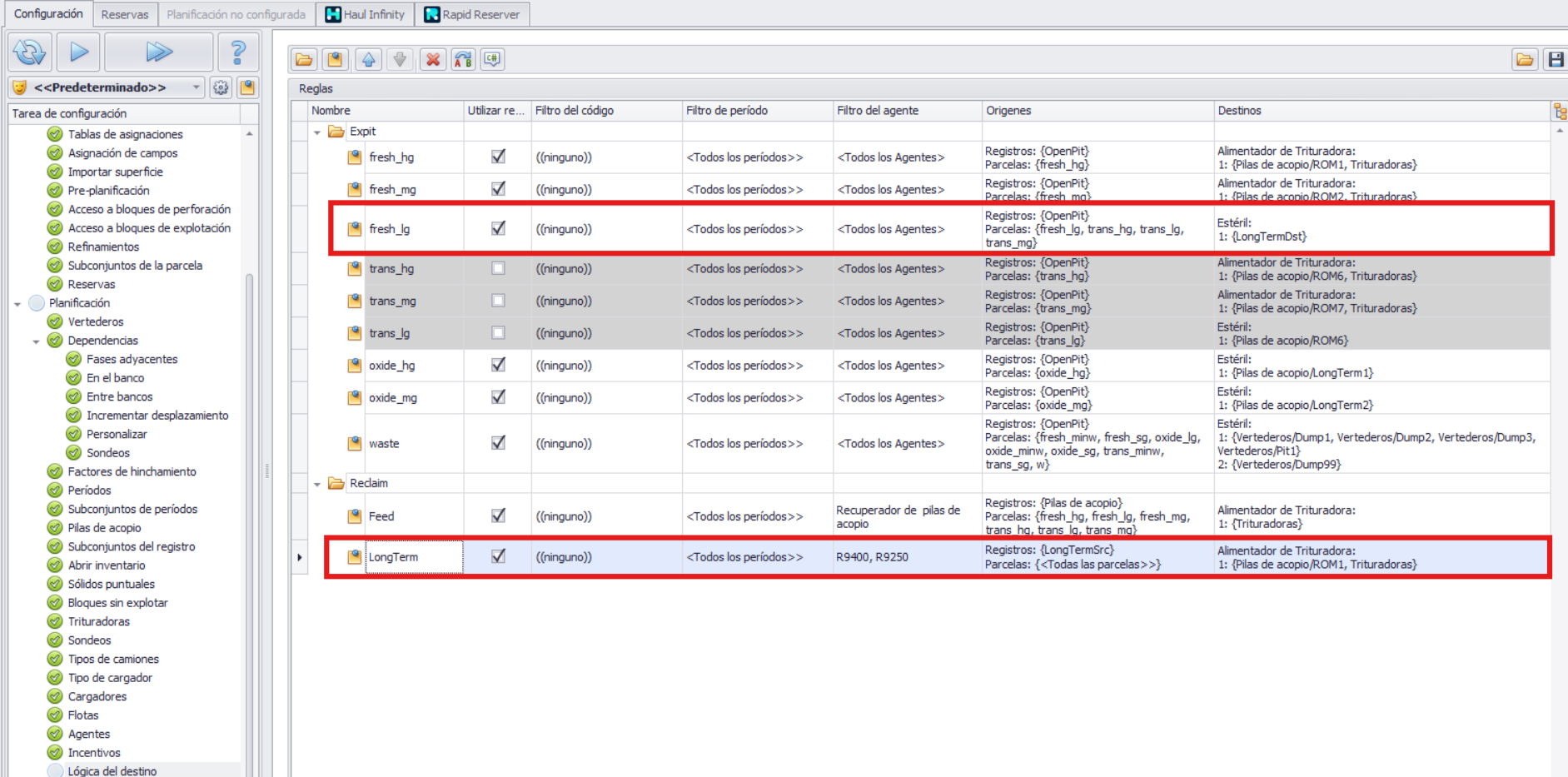The image size is (1568, 777).
Task: Open the rename A-B icon in rules toolbar
Action: tap(463, 59)
